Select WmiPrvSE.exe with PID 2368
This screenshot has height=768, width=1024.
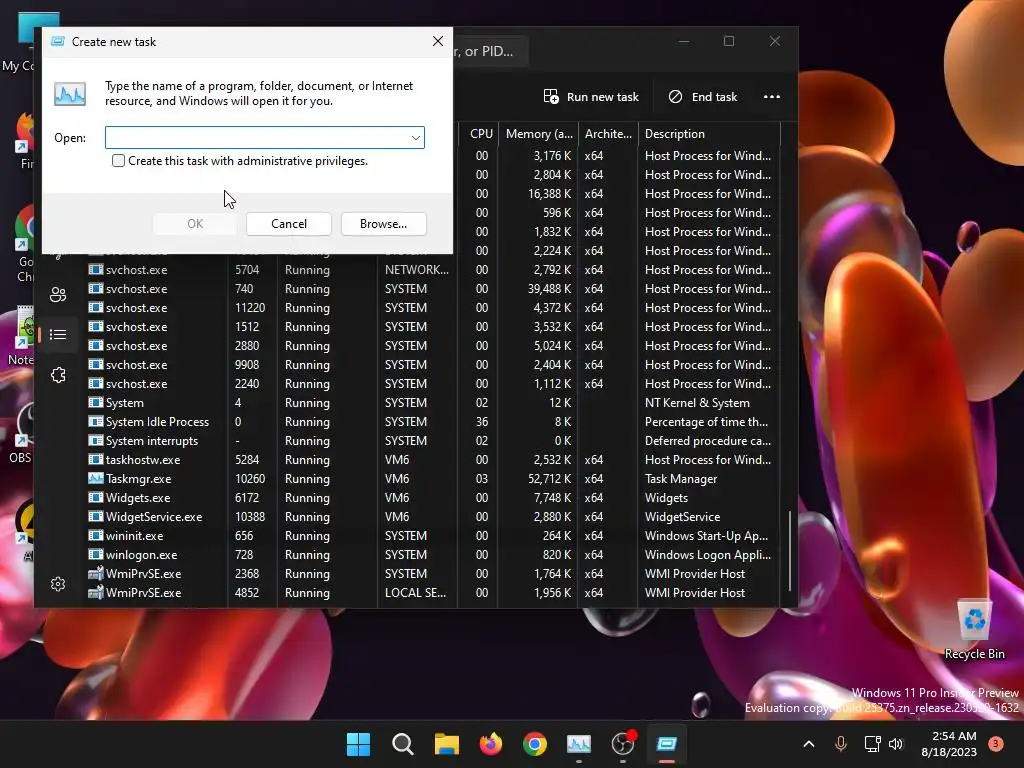click(x=433, y=573)
